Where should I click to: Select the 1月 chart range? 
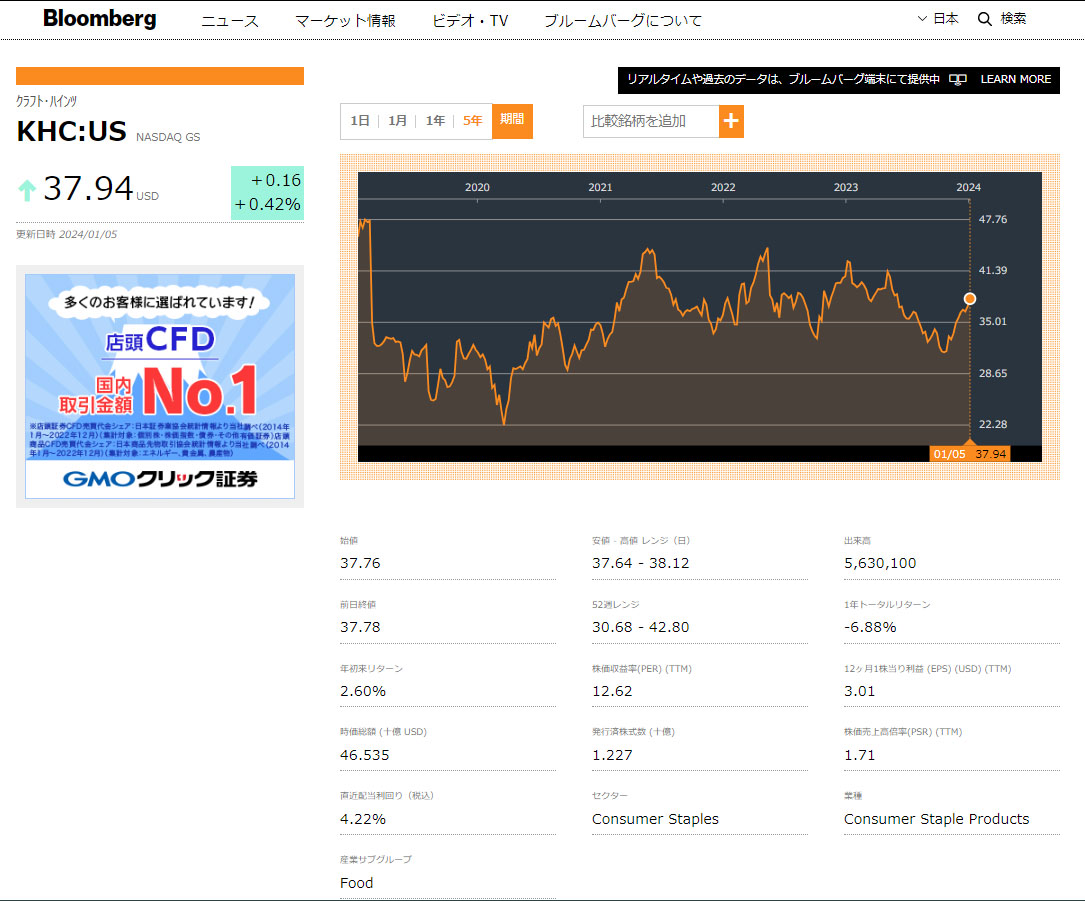tap(397, 121)
